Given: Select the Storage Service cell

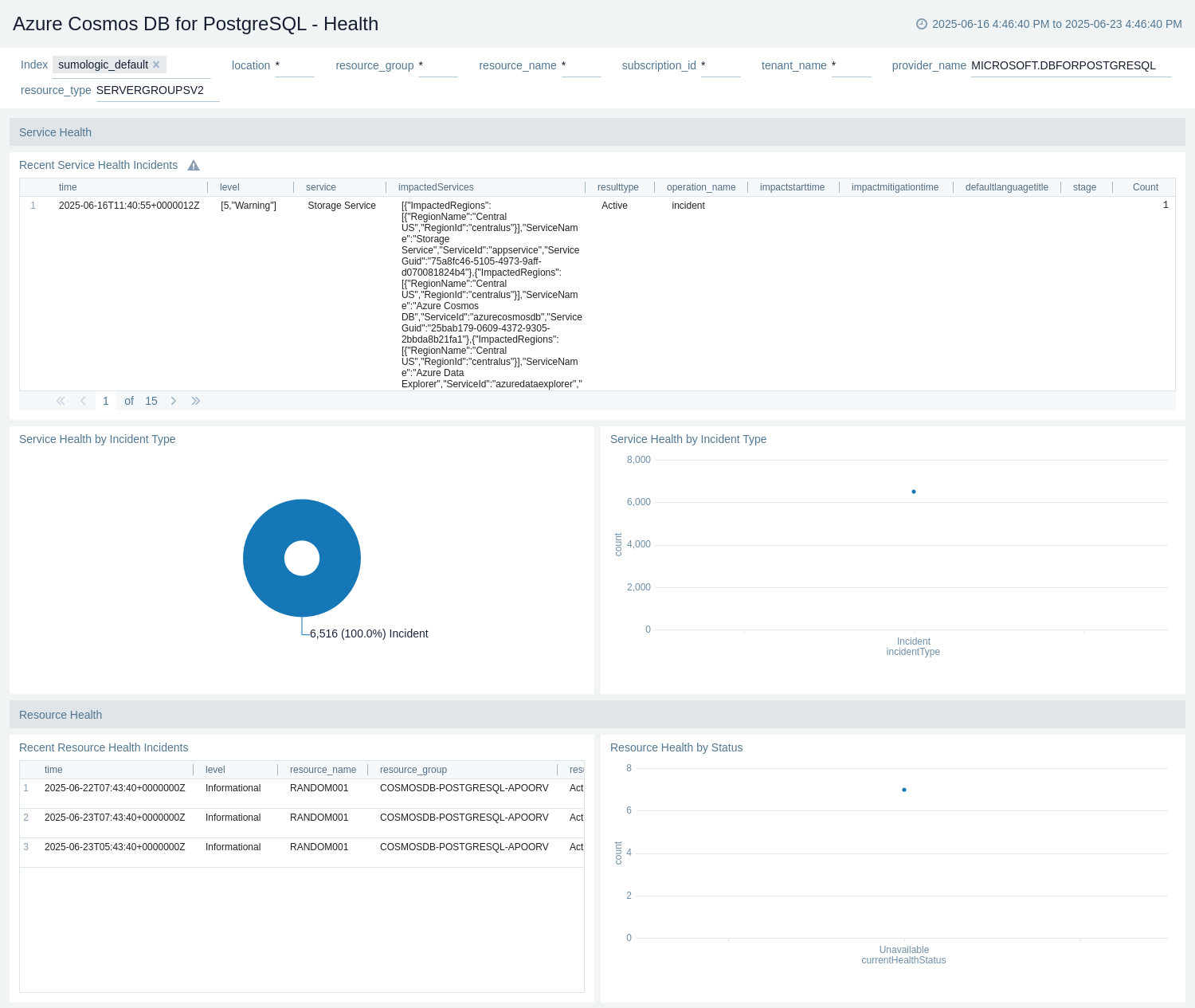Looking at the screenshot, I should click(x=342, y=206).
